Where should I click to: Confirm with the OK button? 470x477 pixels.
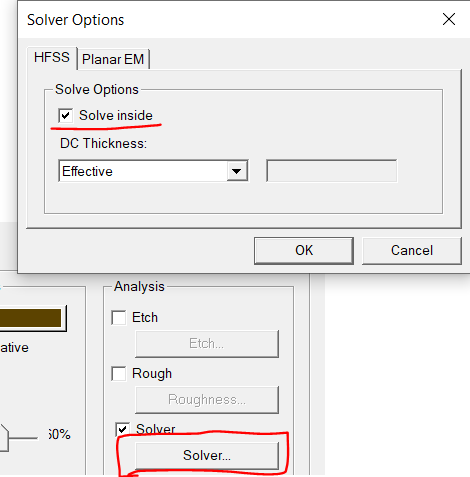304,251
